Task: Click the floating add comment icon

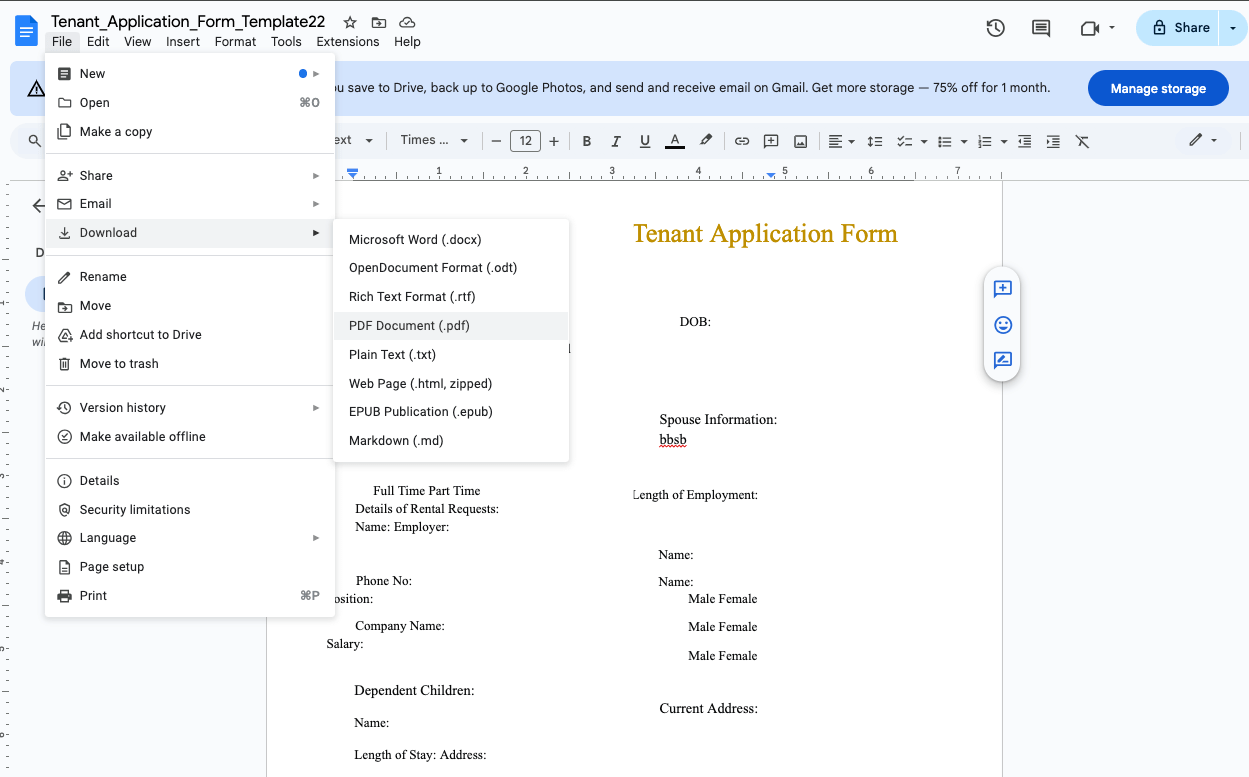Action: [1003, 289]
